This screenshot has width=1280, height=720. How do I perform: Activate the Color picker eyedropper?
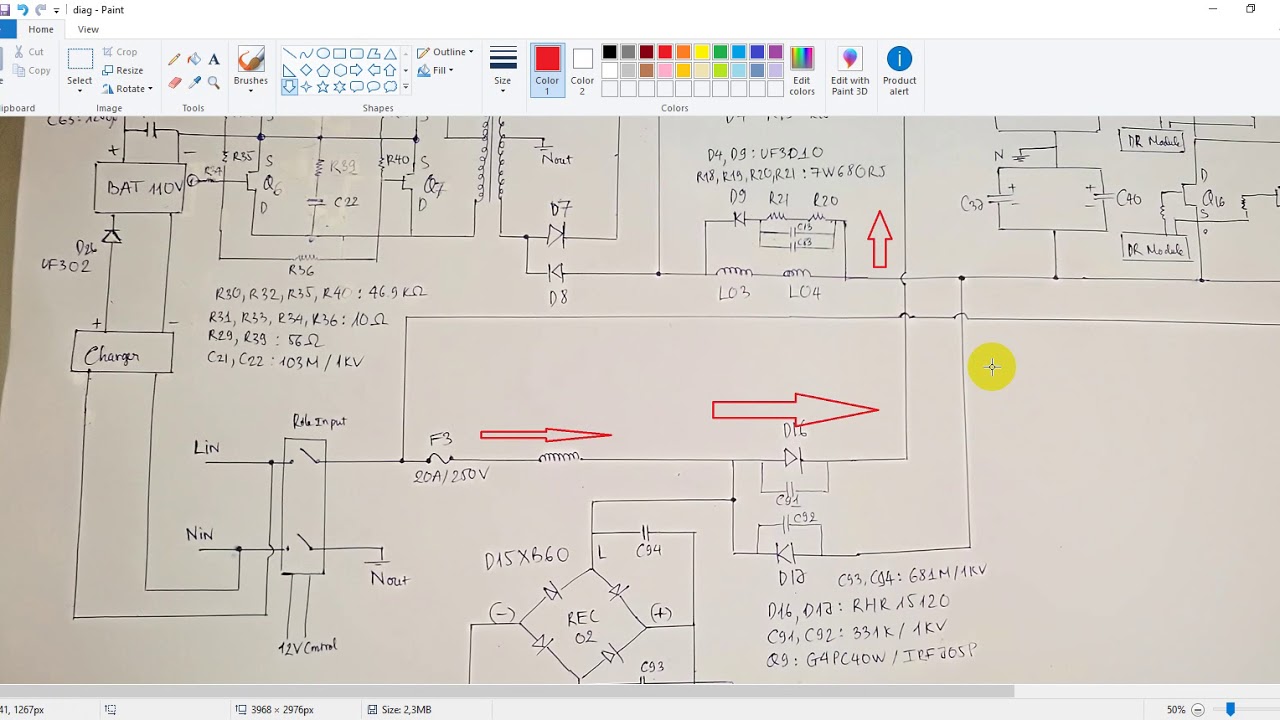(x=194, y=83)
